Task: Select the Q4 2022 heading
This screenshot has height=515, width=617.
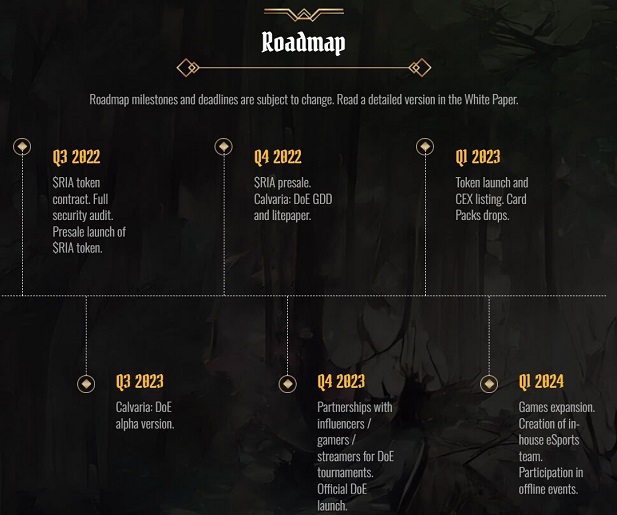Action: 278,157
